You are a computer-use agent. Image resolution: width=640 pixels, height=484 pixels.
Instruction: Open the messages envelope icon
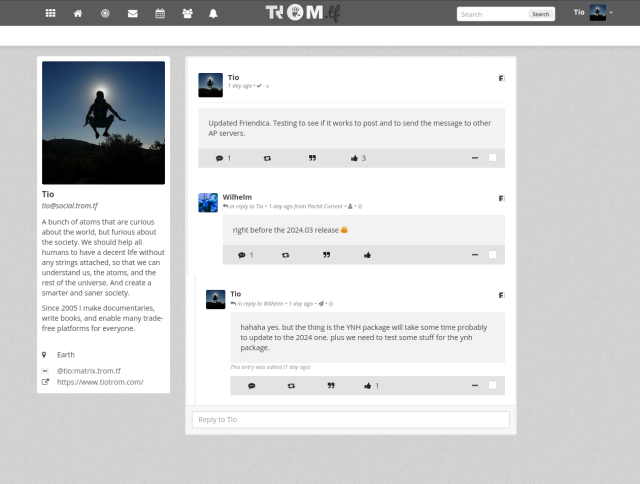click(x=133, y=13)
